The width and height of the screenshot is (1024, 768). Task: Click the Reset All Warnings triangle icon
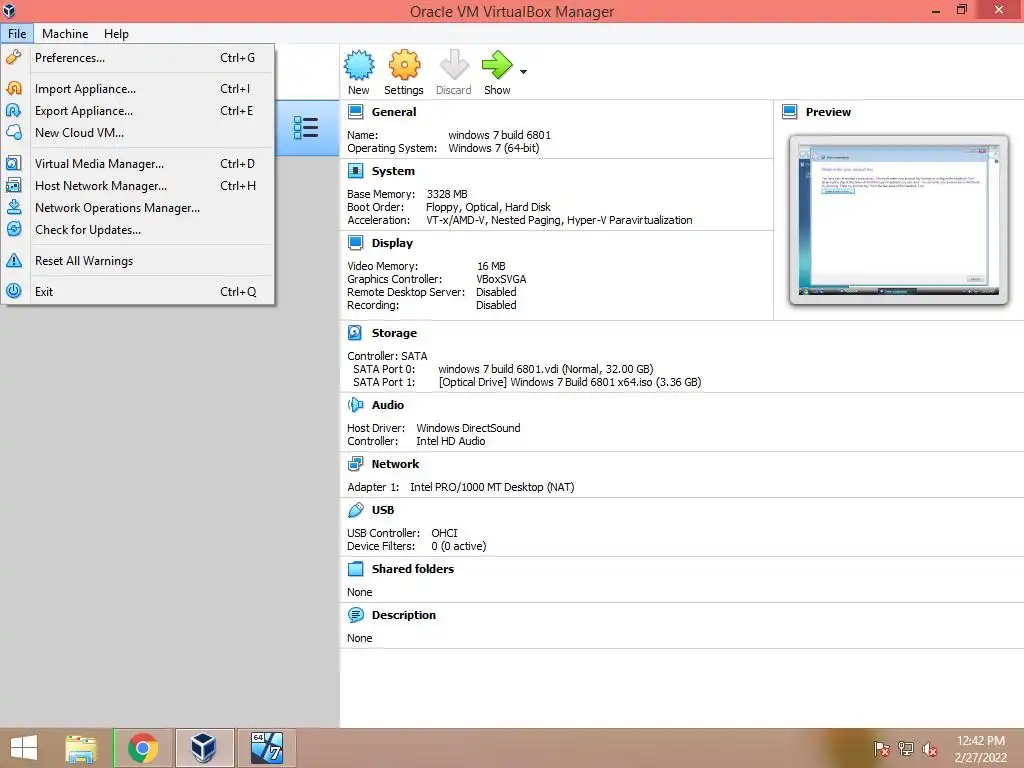[x=14, y=261]
